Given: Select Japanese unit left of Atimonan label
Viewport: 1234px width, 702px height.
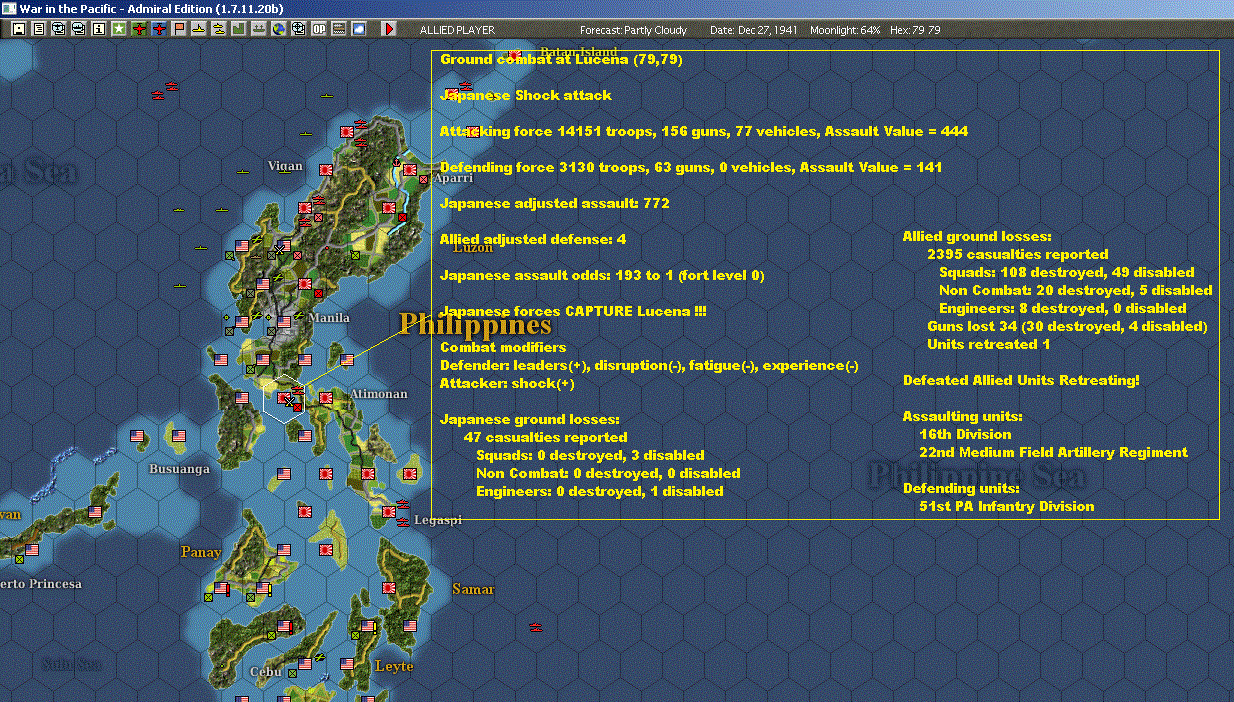Looking at the screenshot, I should pos(325,397).
